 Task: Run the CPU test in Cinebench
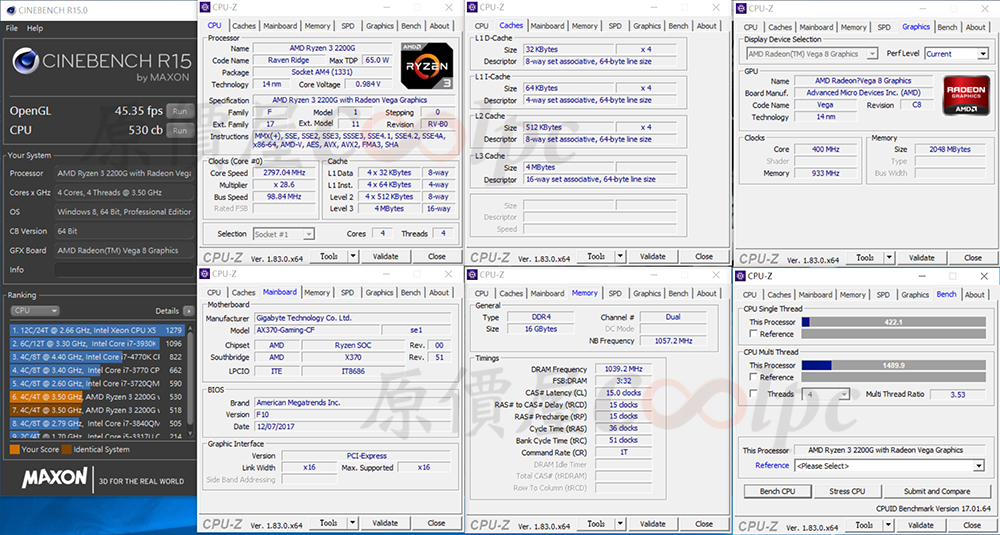coord(180,131)
